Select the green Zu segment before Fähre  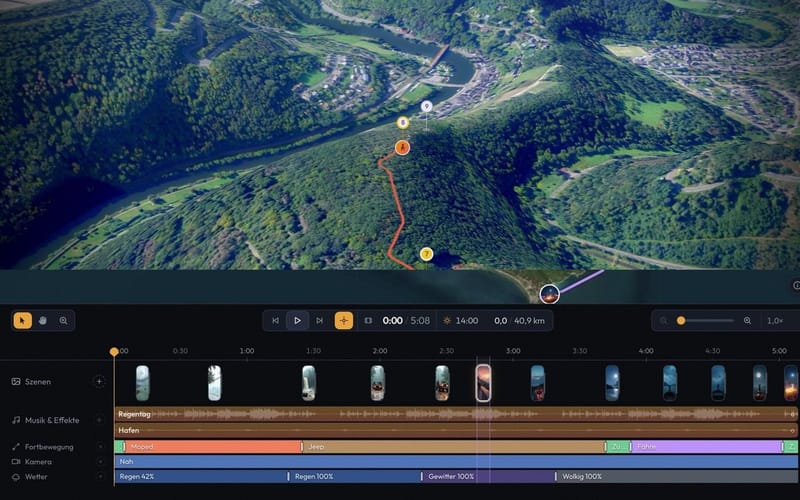tap(618, 446)
